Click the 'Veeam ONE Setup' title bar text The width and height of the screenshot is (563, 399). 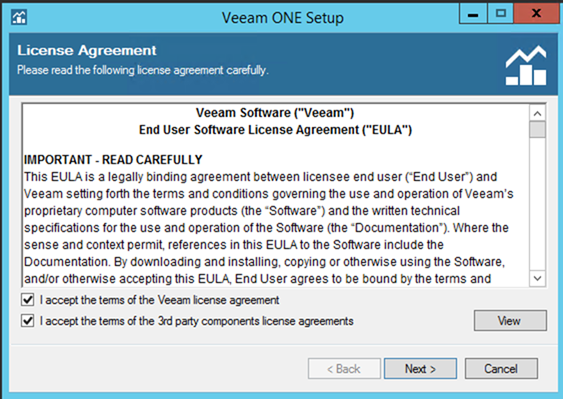283,18
